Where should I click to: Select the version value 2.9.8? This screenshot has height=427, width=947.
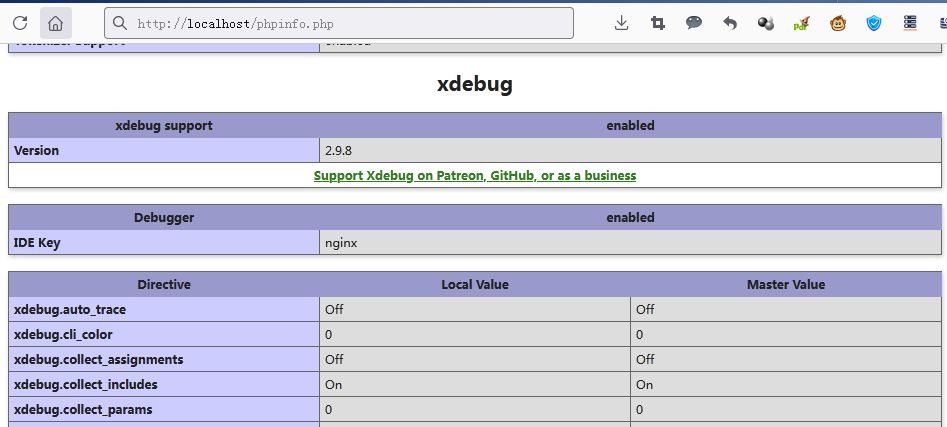coord(338,150)
